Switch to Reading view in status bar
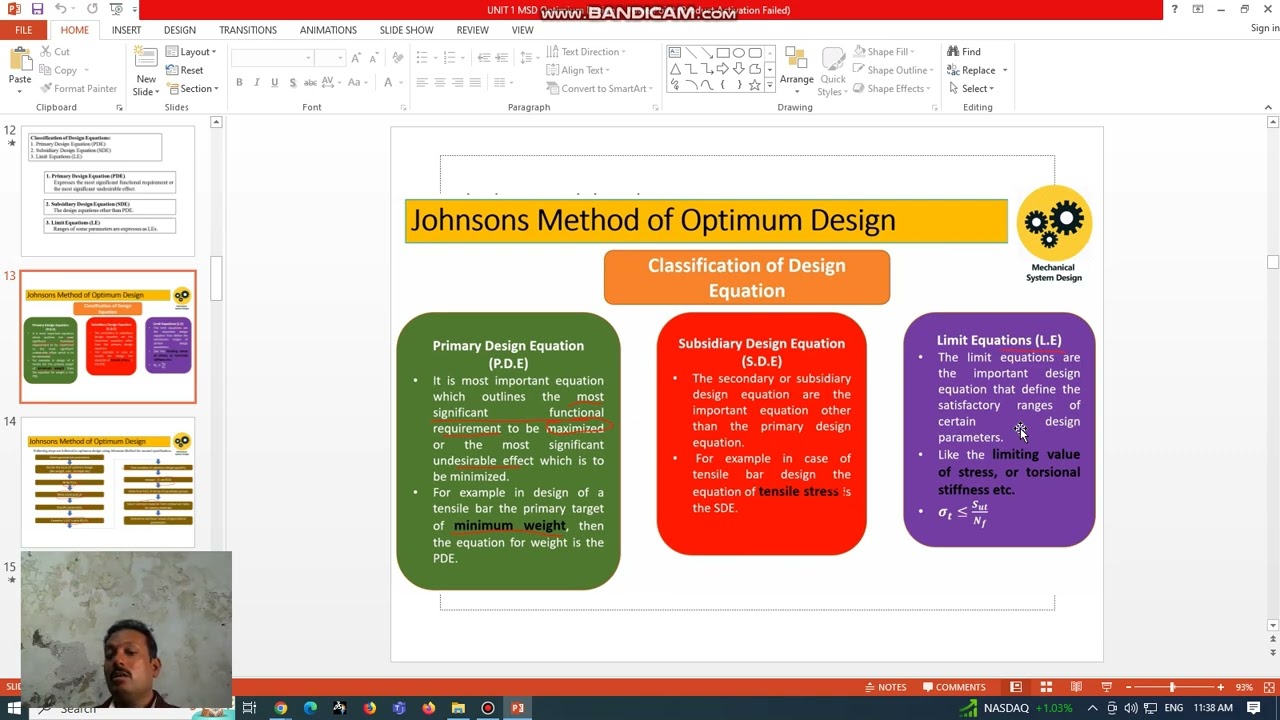1280x720 pixels. pos(1076,687)
